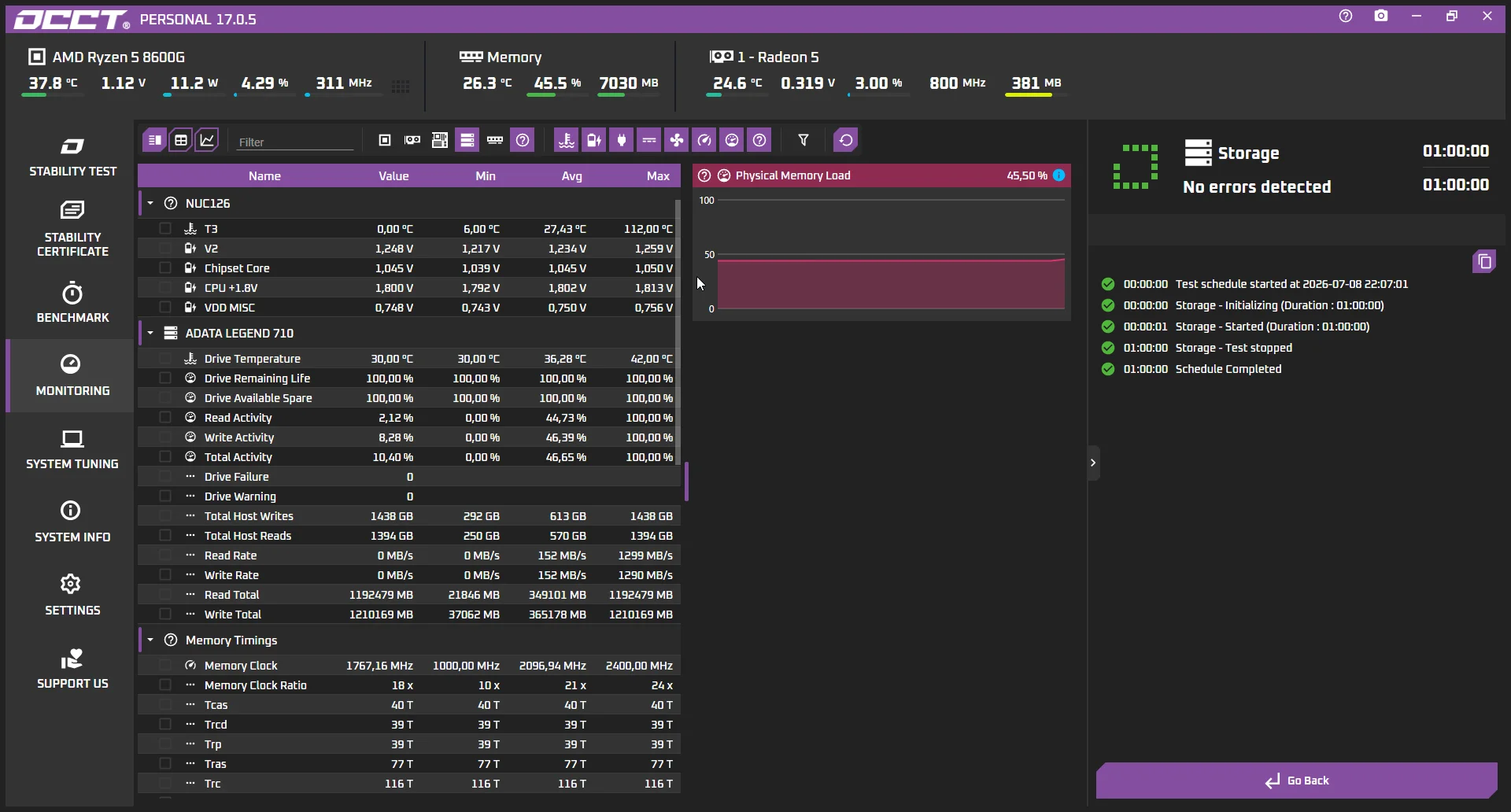Tick the checkbox for the V2 row
The width and height of the screenshot is (1511, 812).
point(165,248)
